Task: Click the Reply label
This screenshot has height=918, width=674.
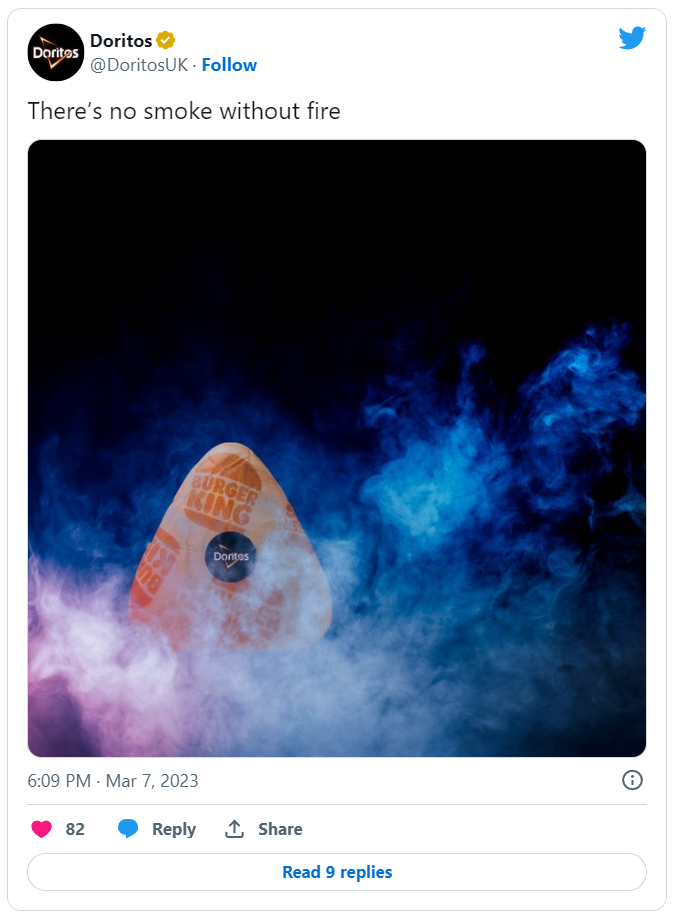Action: pos(174,829)
